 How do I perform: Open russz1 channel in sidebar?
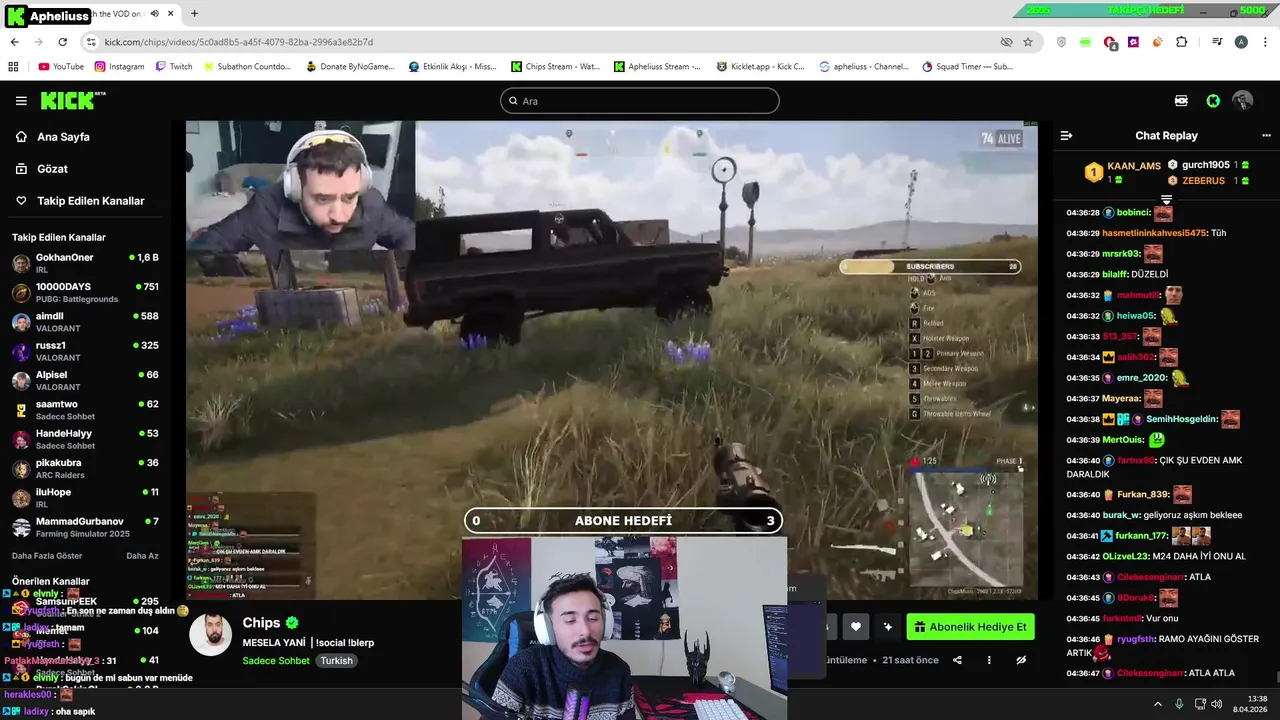click(85, 352)
